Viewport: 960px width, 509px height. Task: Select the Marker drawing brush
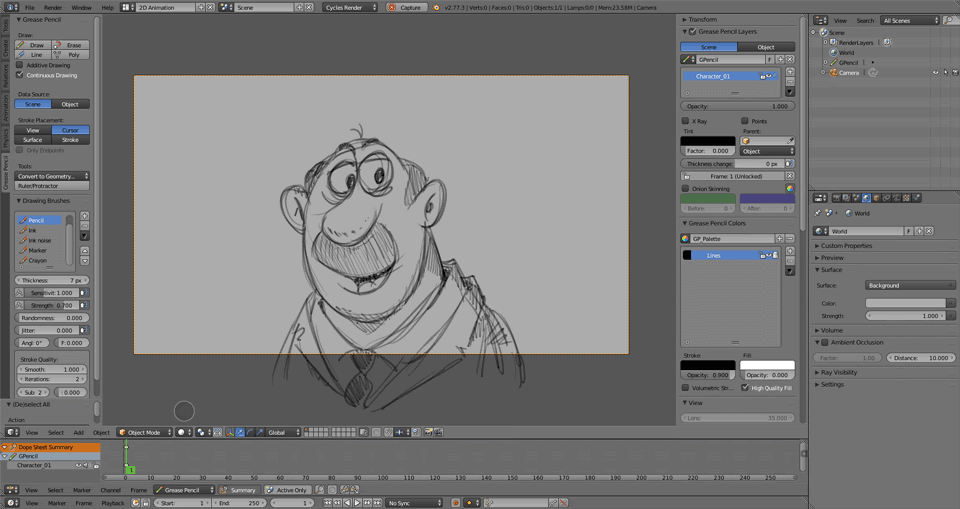(x=37, y=250)
